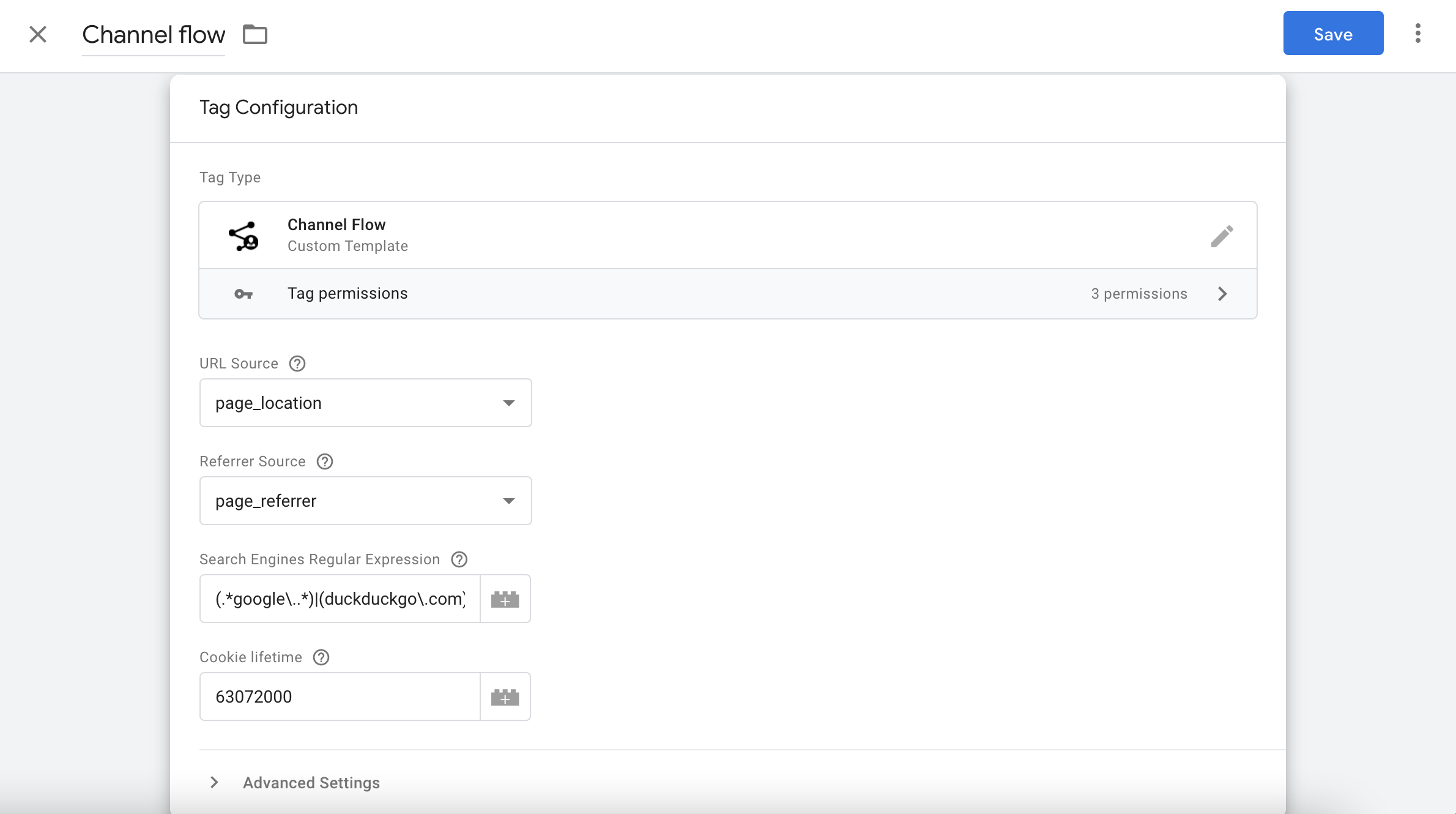The width and height of the screenshot is (1456, 814).
Task: Expand Tag permissions with the chevron arrow
Action: point(1222,294)
